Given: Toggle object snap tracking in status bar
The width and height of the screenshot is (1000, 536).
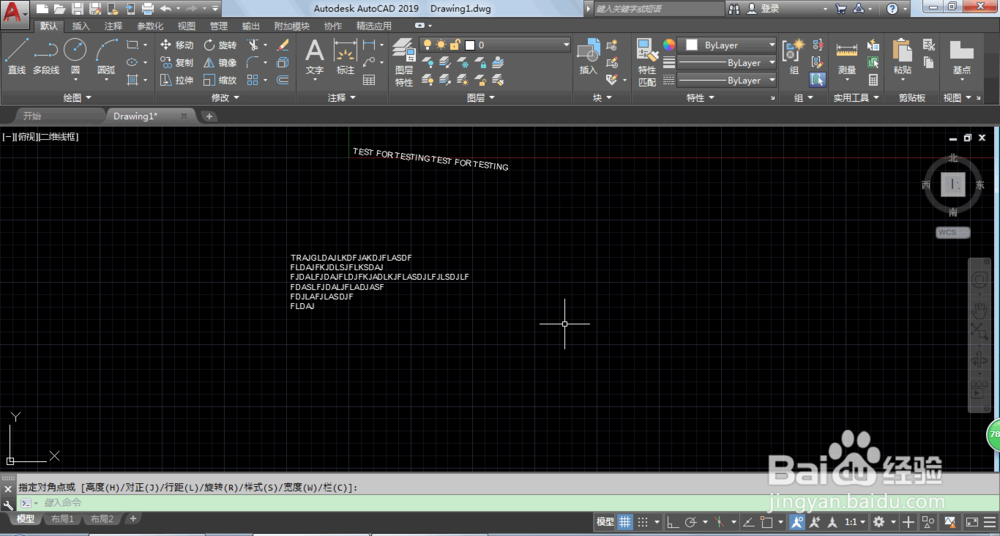Looking at the screenshot, I should coord(749,521).
